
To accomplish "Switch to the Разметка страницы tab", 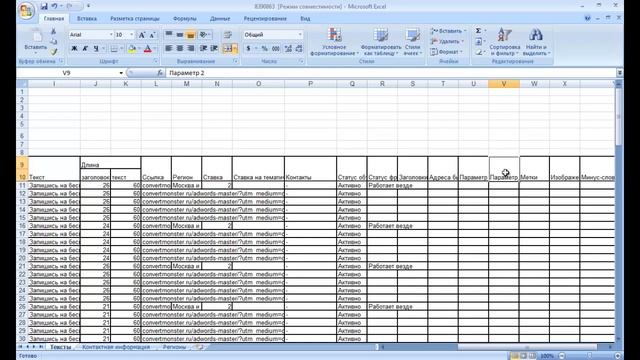I will point(135,19).
